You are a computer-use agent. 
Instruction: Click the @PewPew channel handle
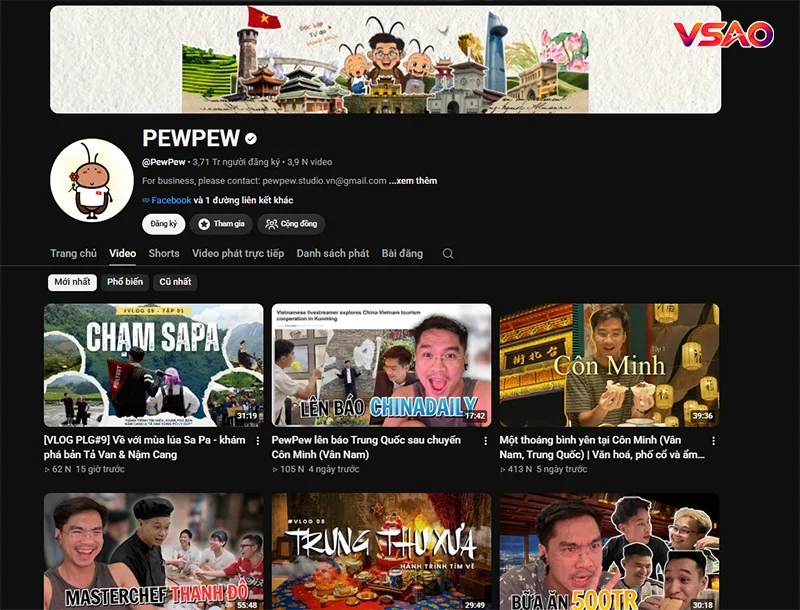164,162
